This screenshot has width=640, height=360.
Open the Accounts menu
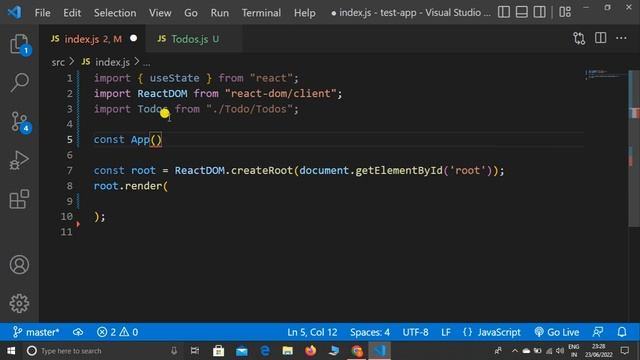coord(19,264)
